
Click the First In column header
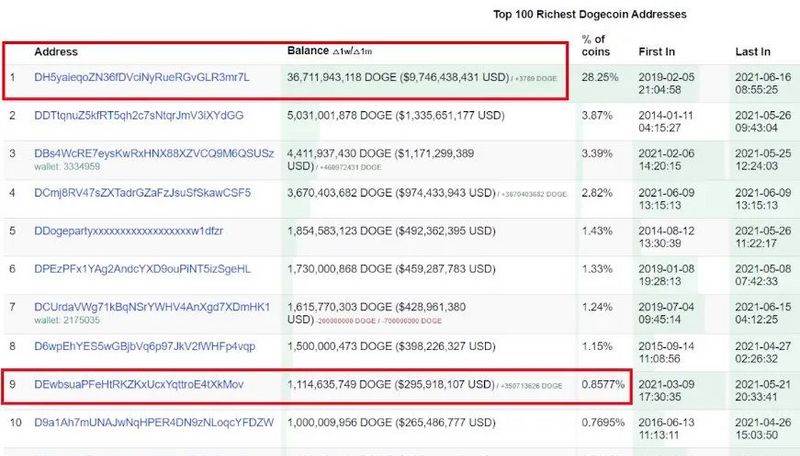[x=657, y=52]
